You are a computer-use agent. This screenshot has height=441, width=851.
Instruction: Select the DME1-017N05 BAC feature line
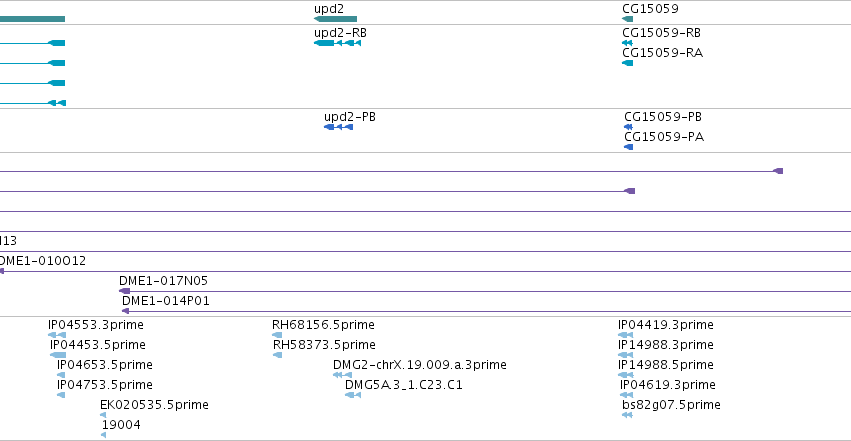point(485,291)
